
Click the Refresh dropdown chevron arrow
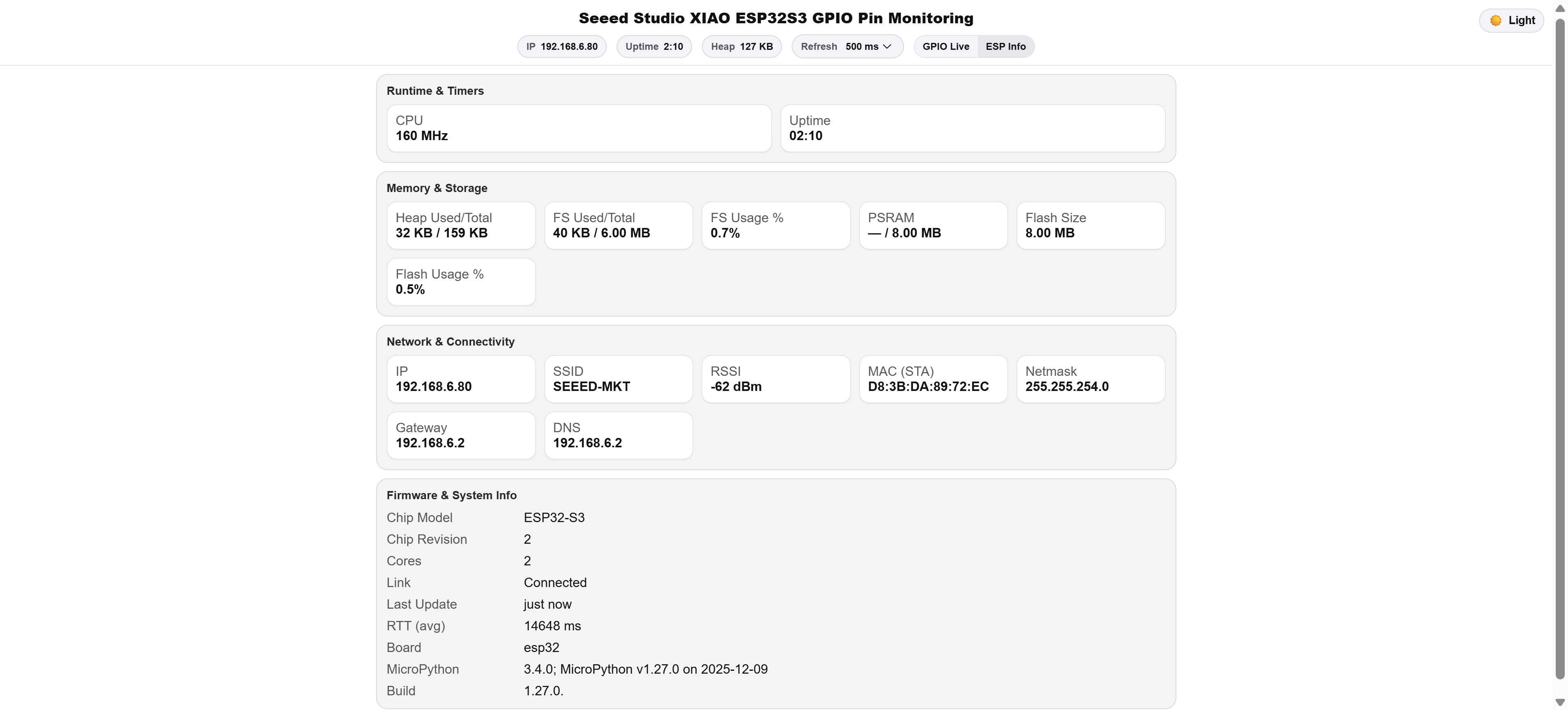click(887, 46)
